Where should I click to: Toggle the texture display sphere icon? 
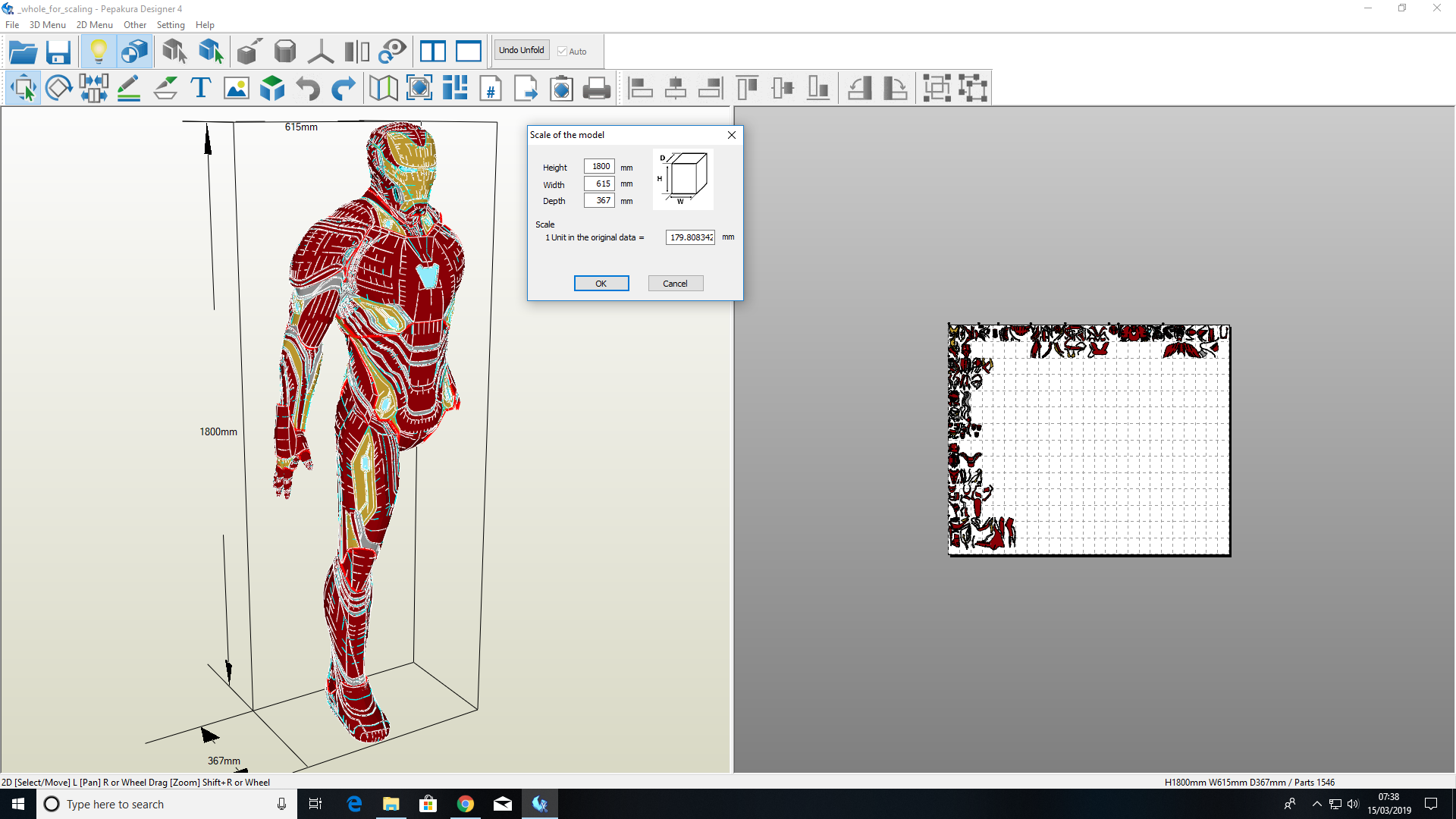[134, 52]
